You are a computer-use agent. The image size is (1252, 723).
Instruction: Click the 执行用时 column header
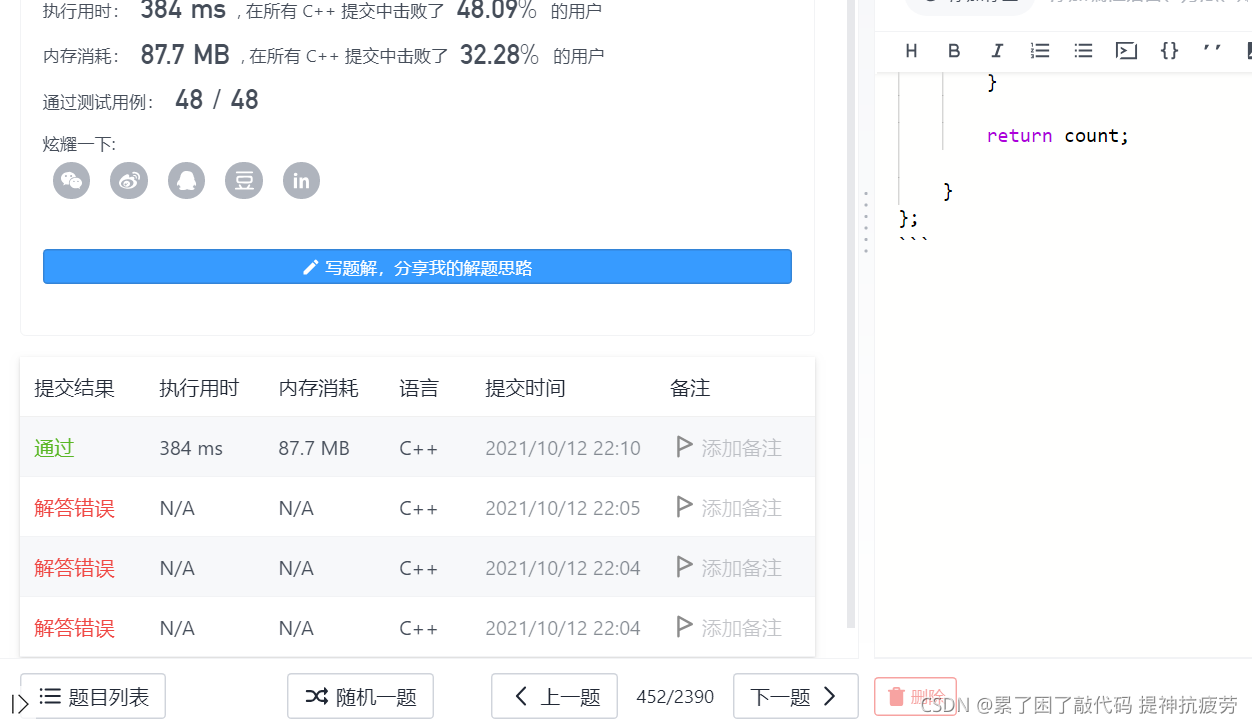pyautogui.click(x=199, y=388)
